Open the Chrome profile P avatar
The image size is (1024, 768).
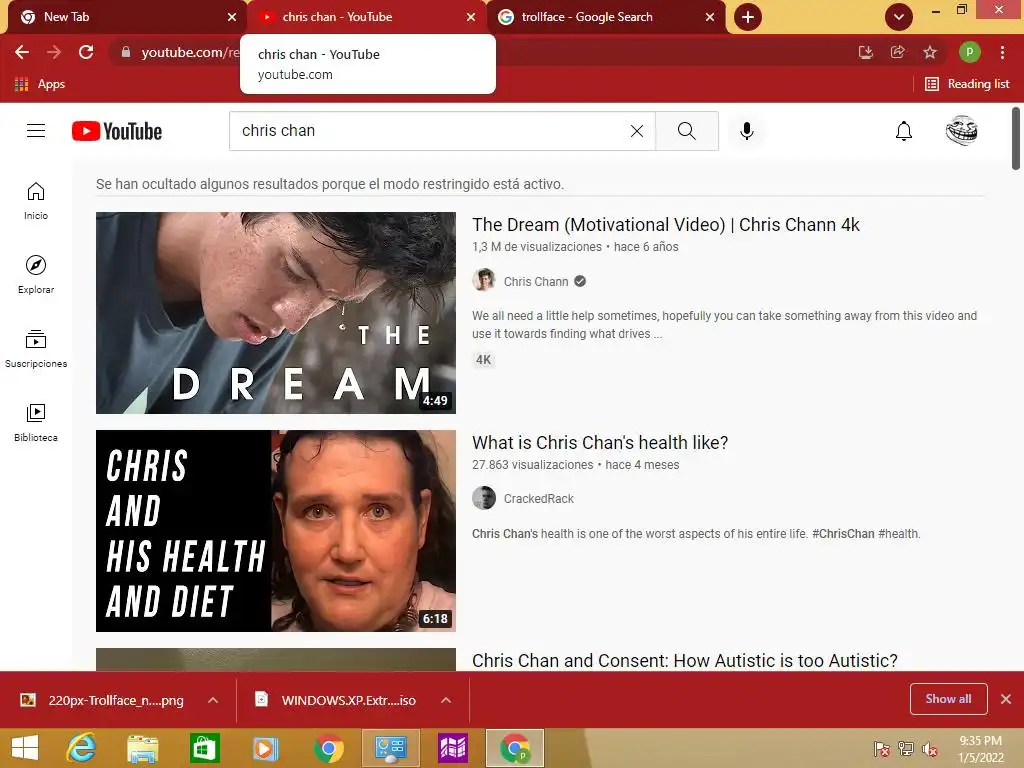pyautogui.click(x=969, y=52)
